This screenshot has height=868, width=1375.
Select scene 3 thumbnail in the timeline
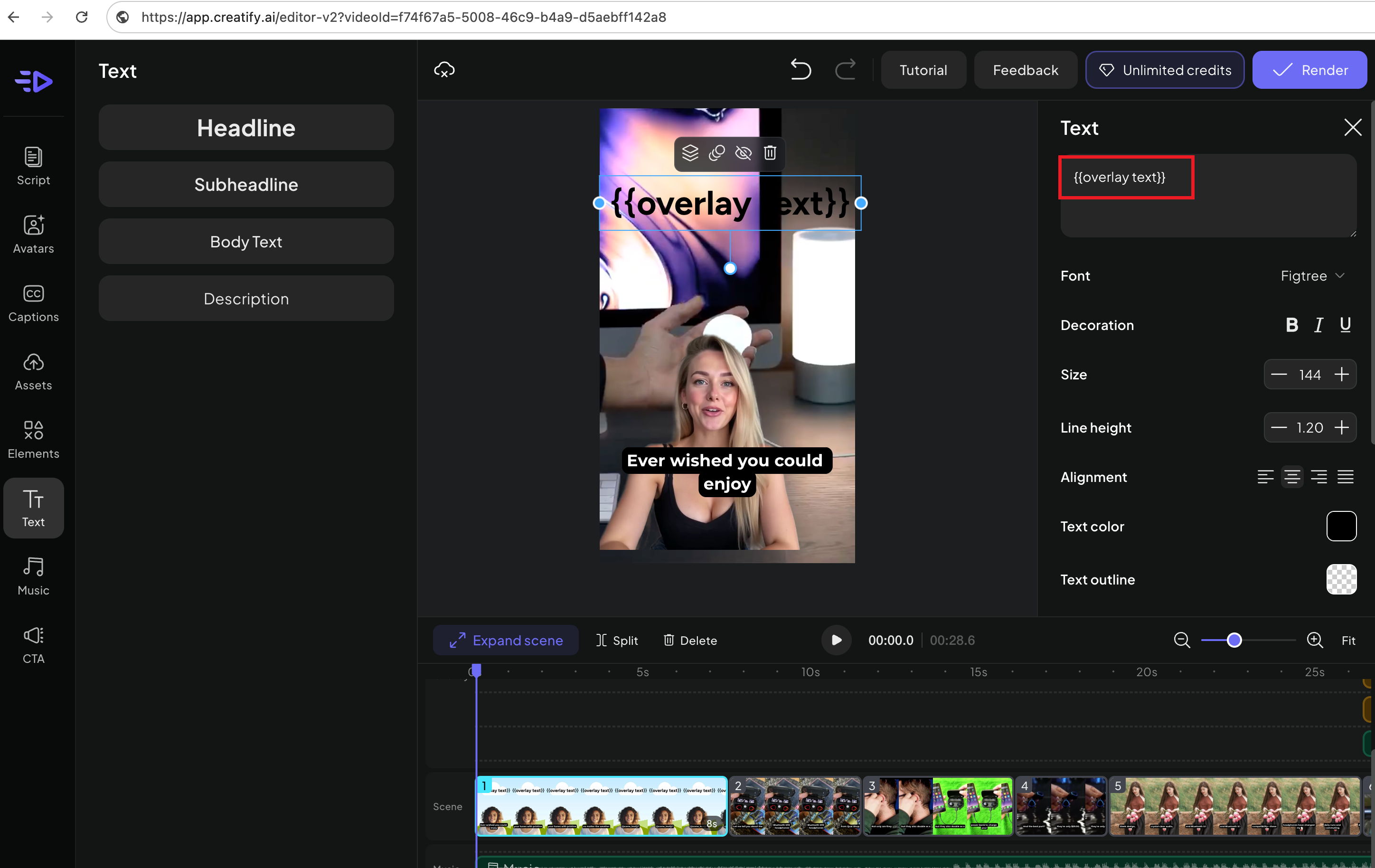click(x=938, y=806)
